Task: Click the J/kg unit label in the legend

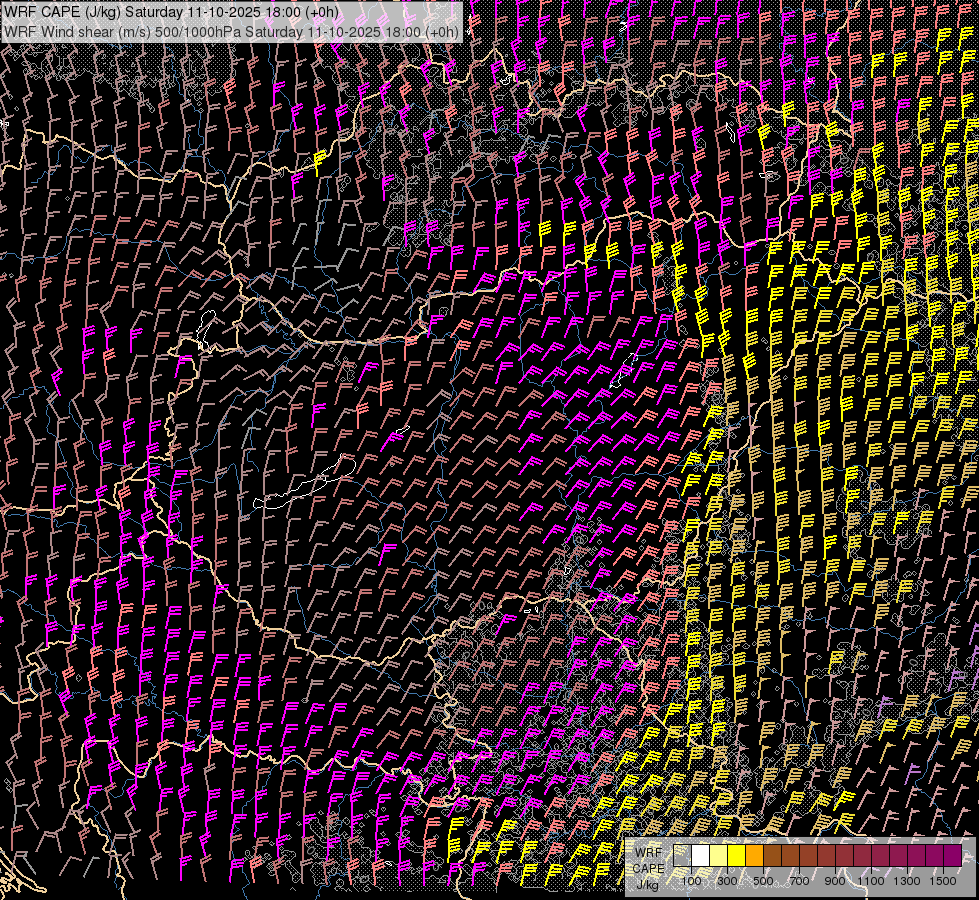Action: (x=647, y=884)
